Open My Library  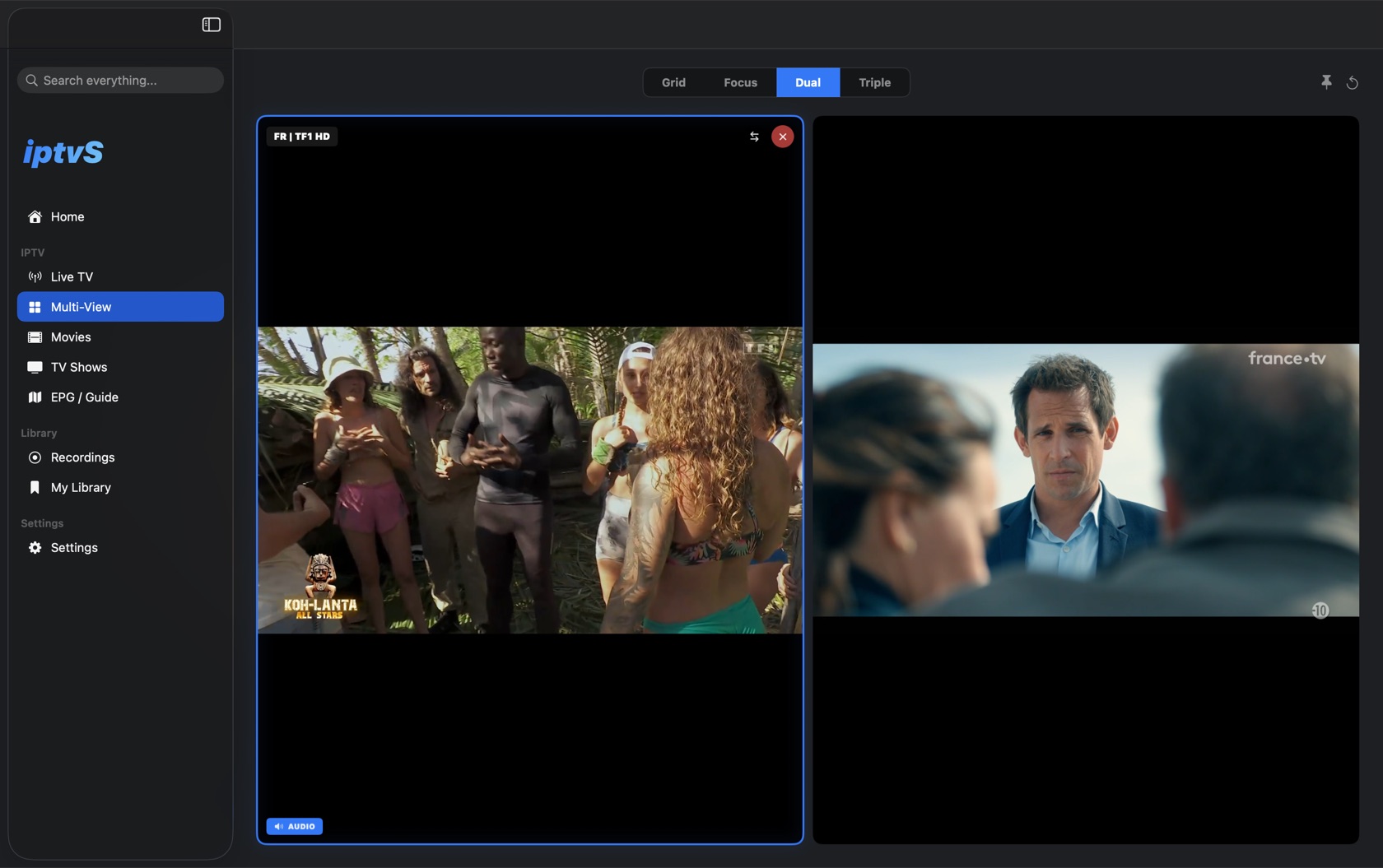(x=120, y=488)
